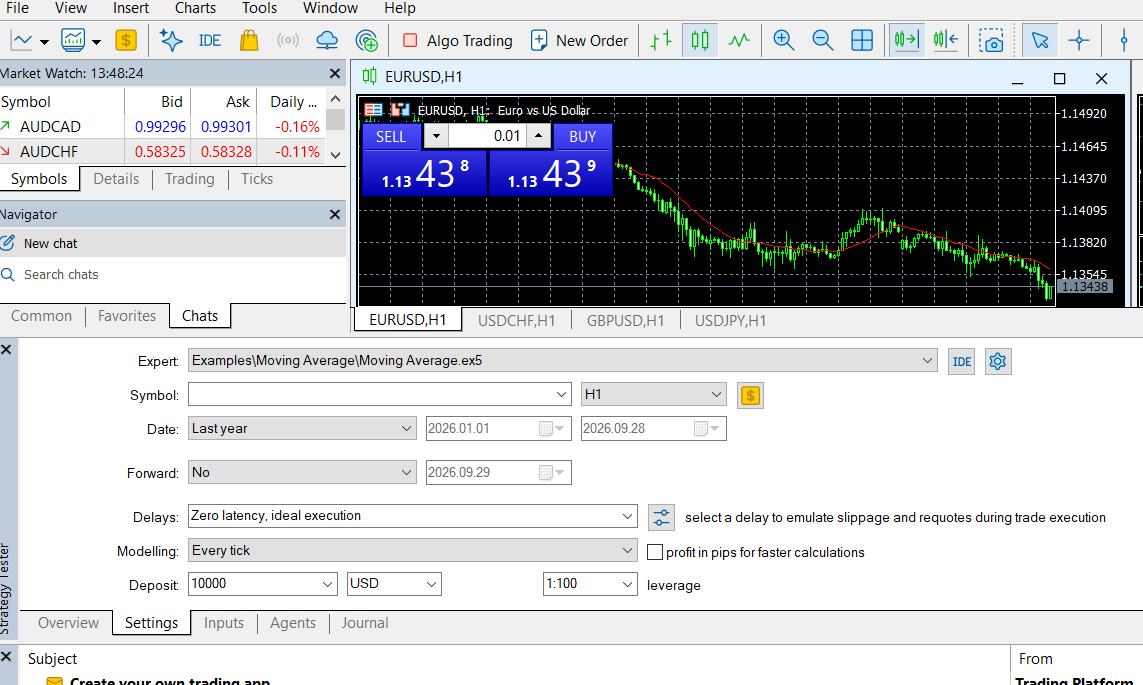Image resolution: width=1143 pixels, height=685 pixels.
Task: Zoom in on the chart
Action: [x=784, y=40]
